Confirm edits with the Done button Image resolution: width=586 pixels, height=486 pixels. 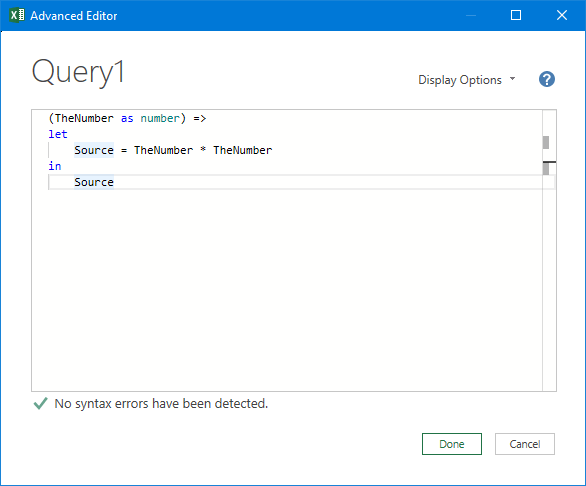point(451,444)
